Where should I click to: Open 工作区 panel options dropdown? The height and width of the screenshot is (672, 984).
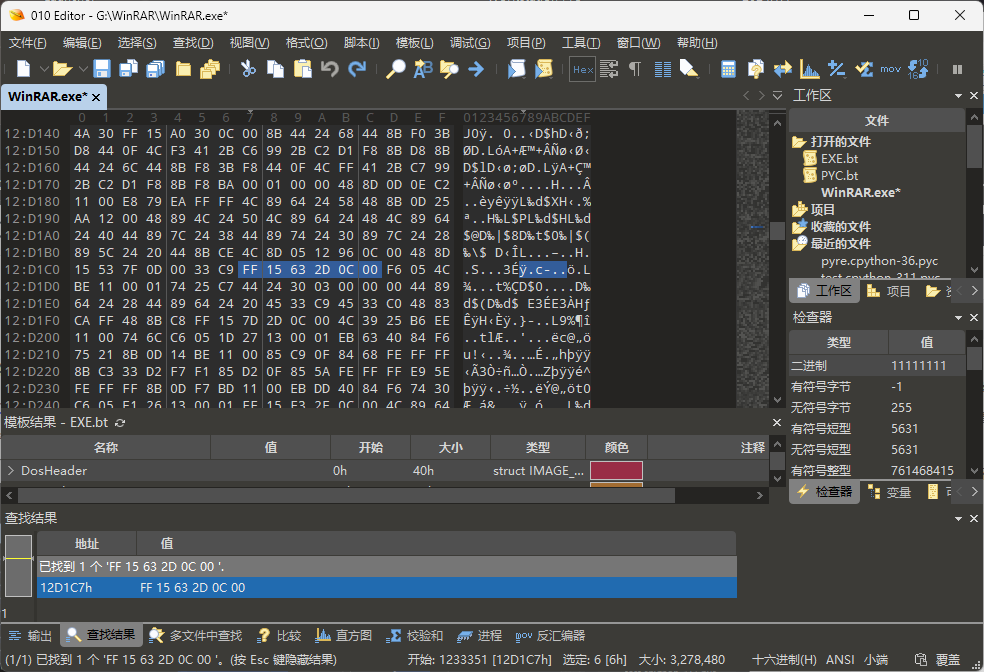958,95
